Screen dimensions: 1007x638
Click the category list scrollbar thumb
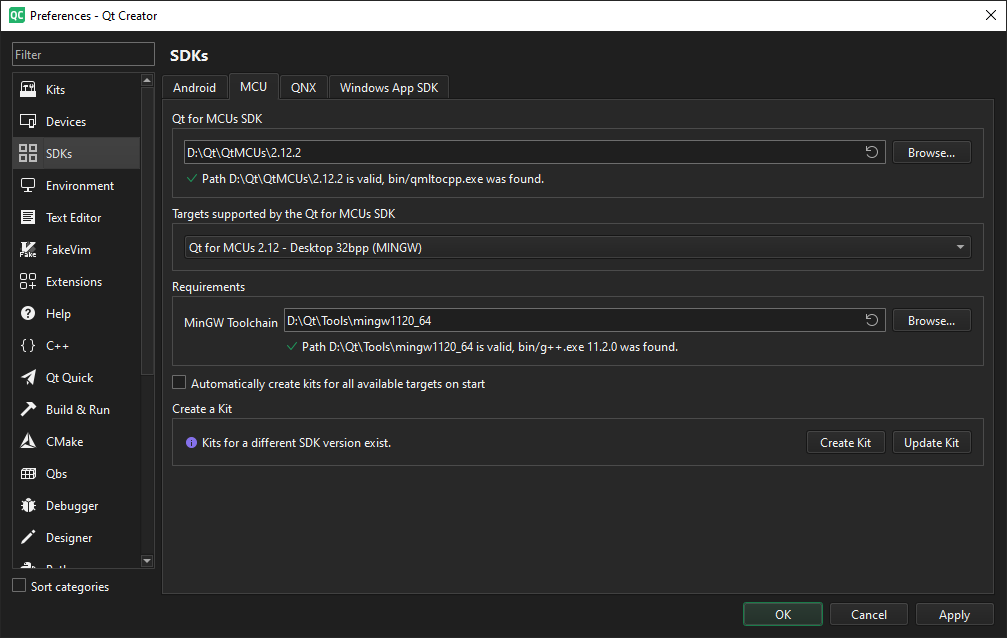pyautogui.click(x=147, y=231)
